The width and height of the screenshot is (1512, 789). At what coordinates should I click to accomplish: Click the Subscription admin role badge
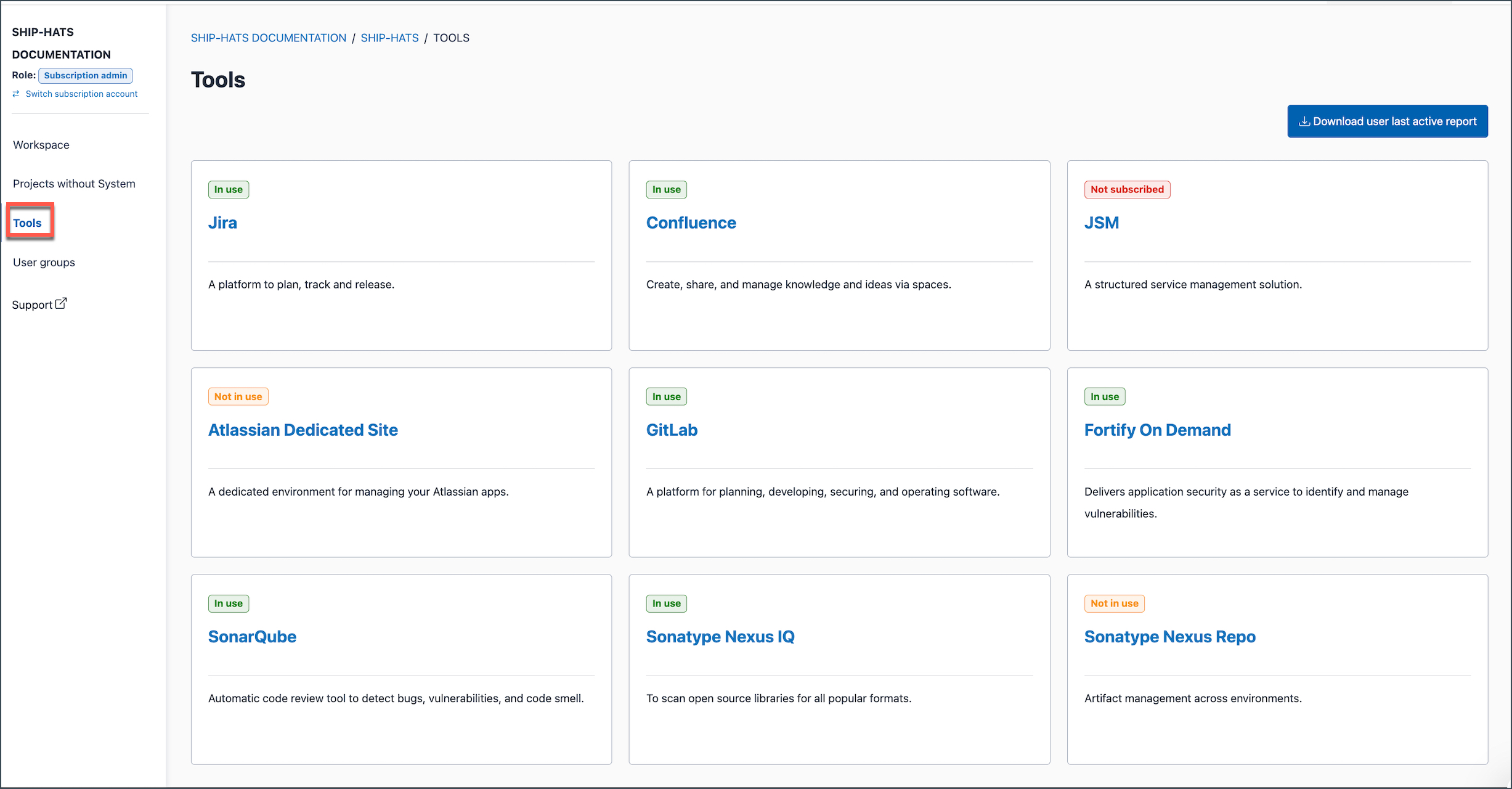click(x=86, y=75)
